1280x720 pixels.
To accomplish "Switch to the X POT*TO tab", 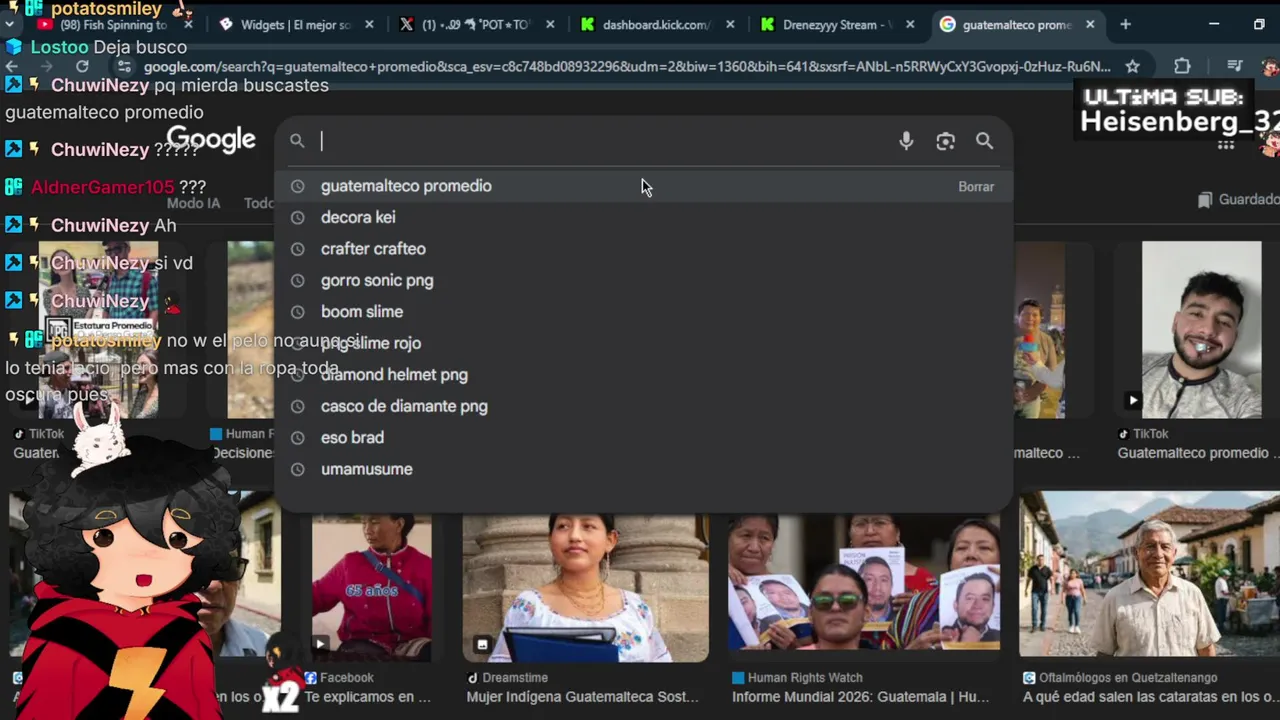I will click(475, 24).
